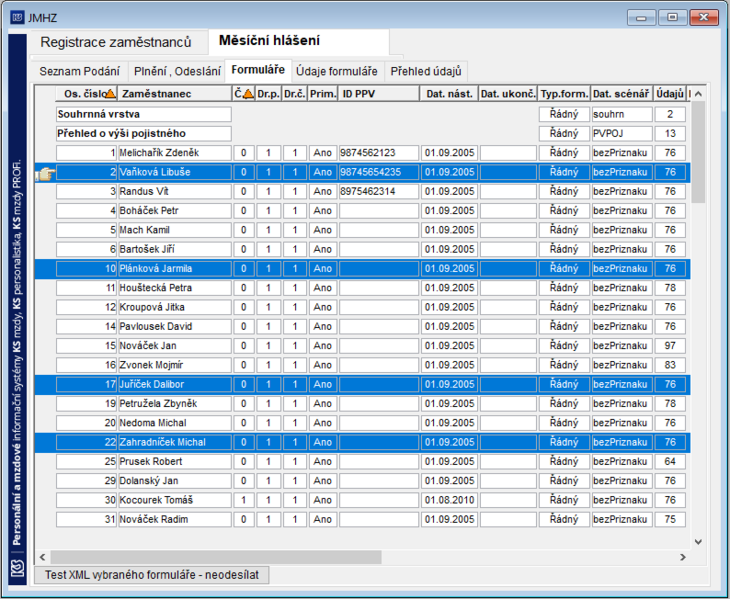
Task: Click the ID PPV field of Randus Vít
Action: [379, 191]
